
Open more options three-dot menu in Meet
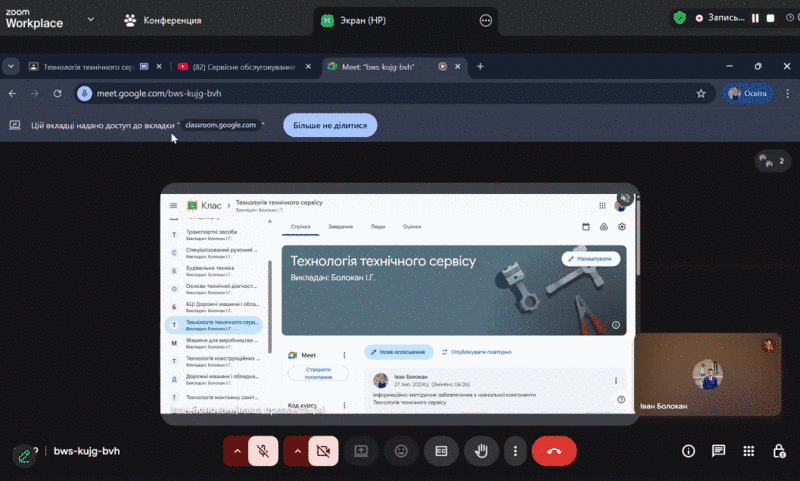(x=515, y=451)
